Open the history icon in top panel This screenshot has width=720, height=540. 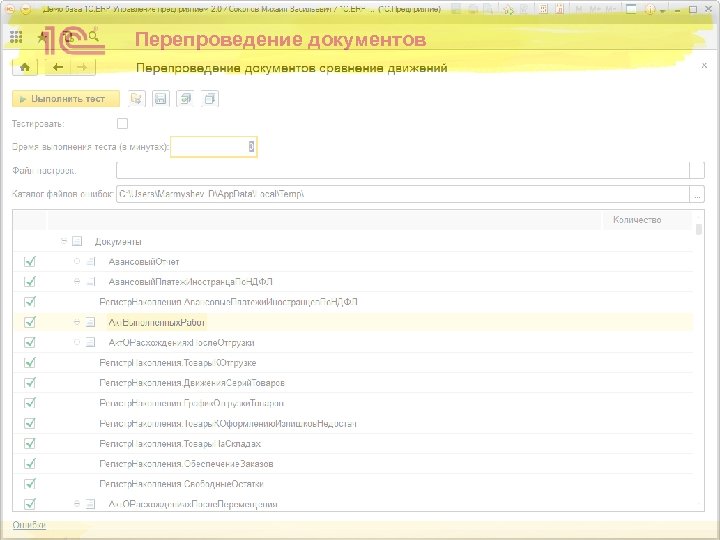tap(69, 37)
